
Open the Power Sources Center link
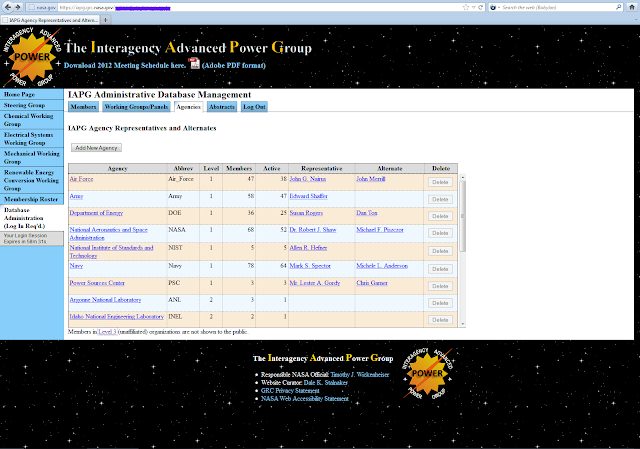pyautogui.click(x=97, y=283)
